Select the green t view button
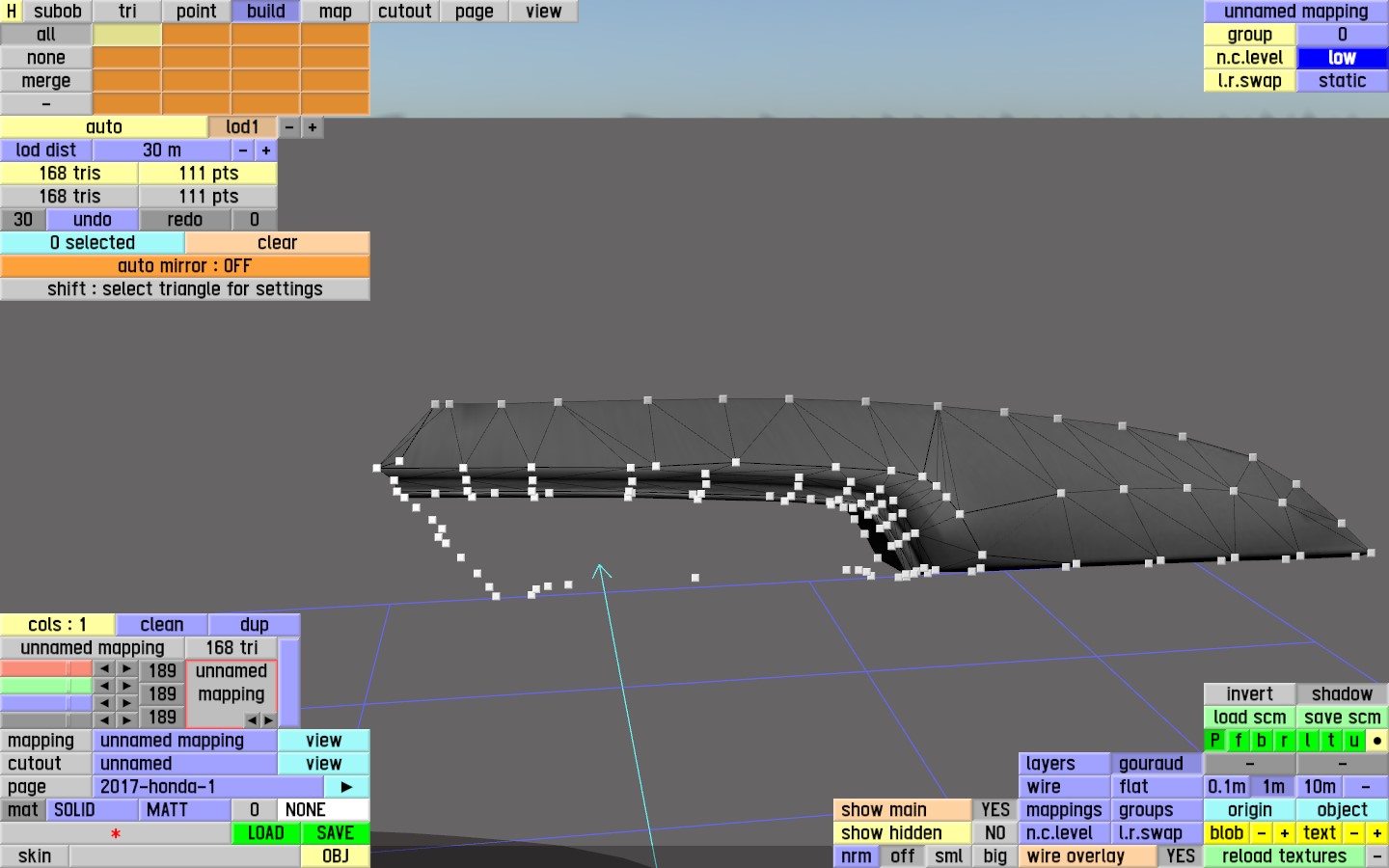The height and width of the screenshot is (868, 1389). [x=1331, y=741]
